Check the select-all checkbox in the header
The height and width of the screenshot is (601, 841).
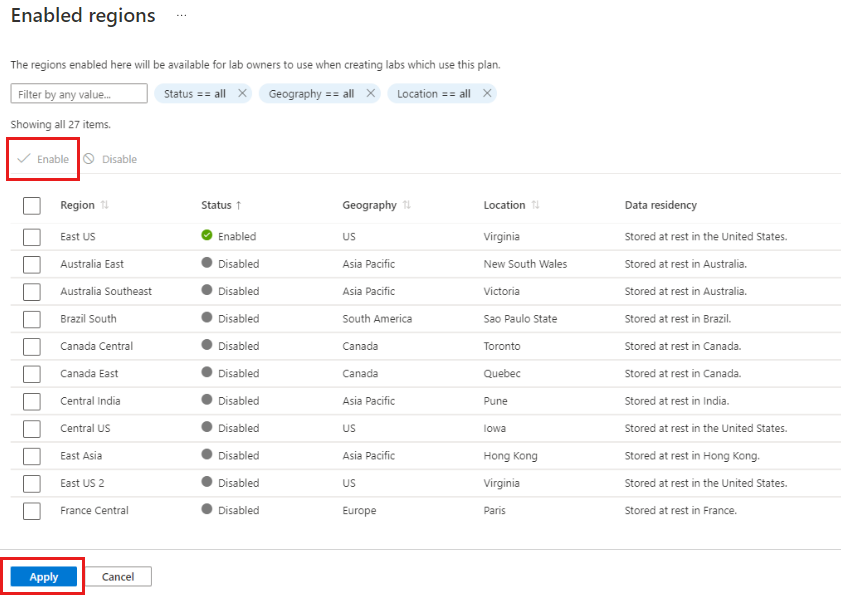click(31, 205)
